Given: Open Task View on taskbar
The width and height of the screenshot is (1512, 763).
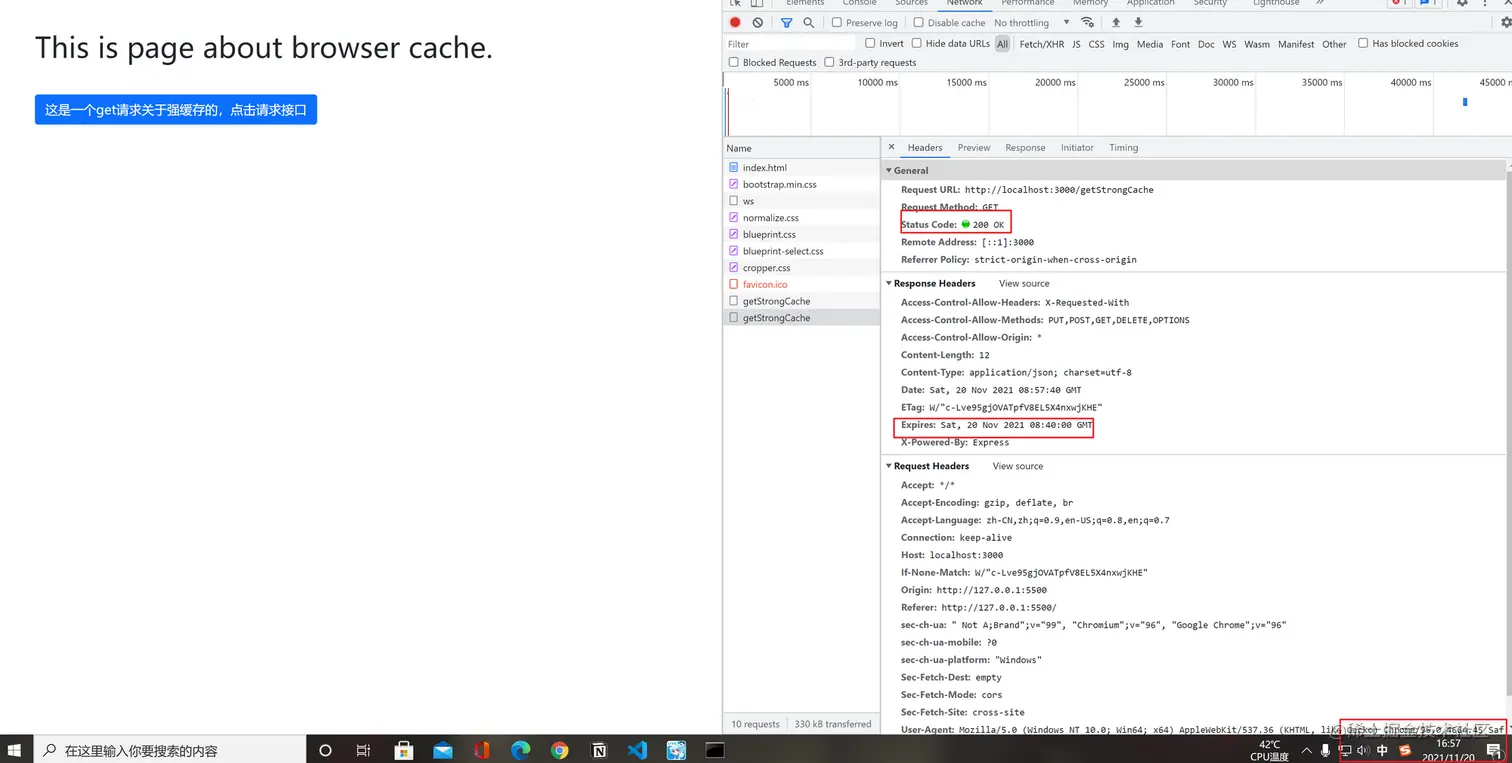Looking at the screenshot, I should (x=364, y=750).
